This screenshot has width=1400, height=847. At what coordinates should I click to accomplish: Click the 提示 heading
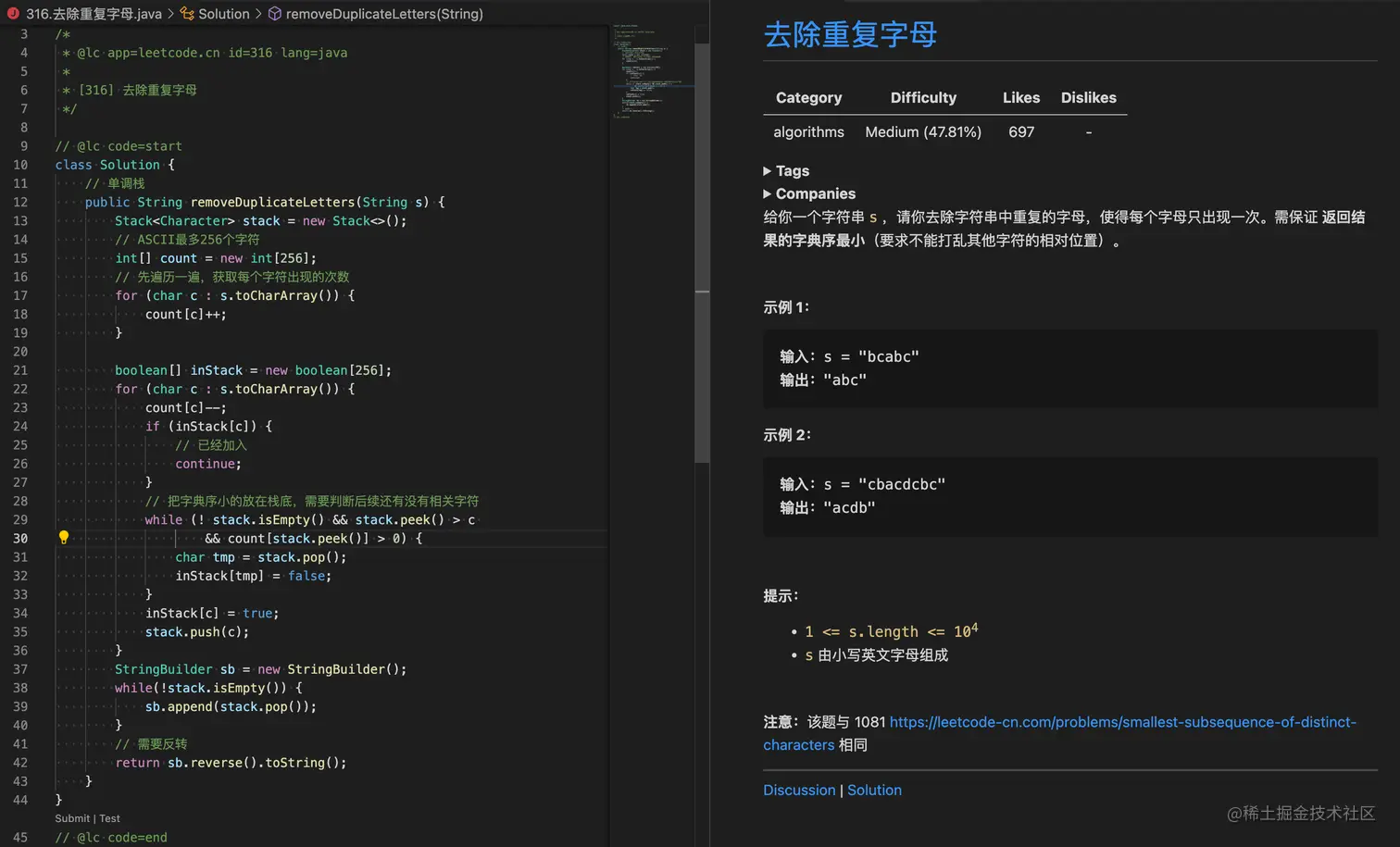point(781,596)
